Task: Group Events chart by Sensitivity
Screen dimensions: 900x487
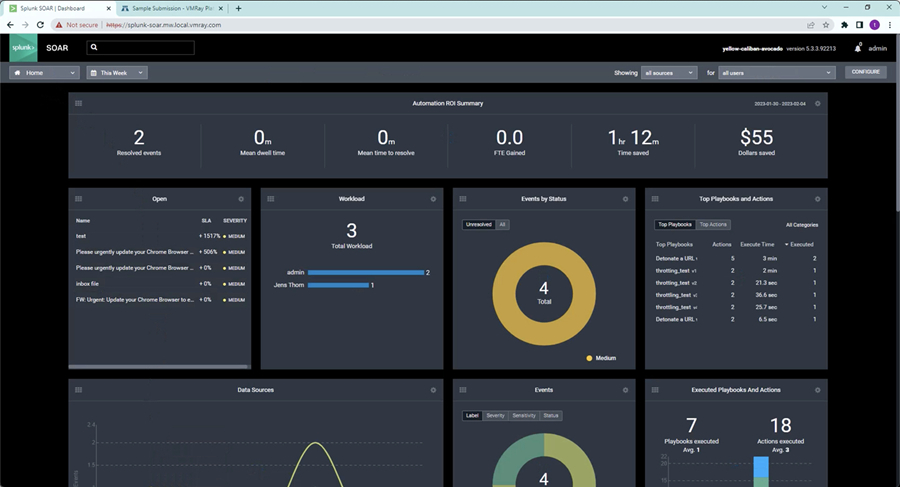Action: click(524, 416)
